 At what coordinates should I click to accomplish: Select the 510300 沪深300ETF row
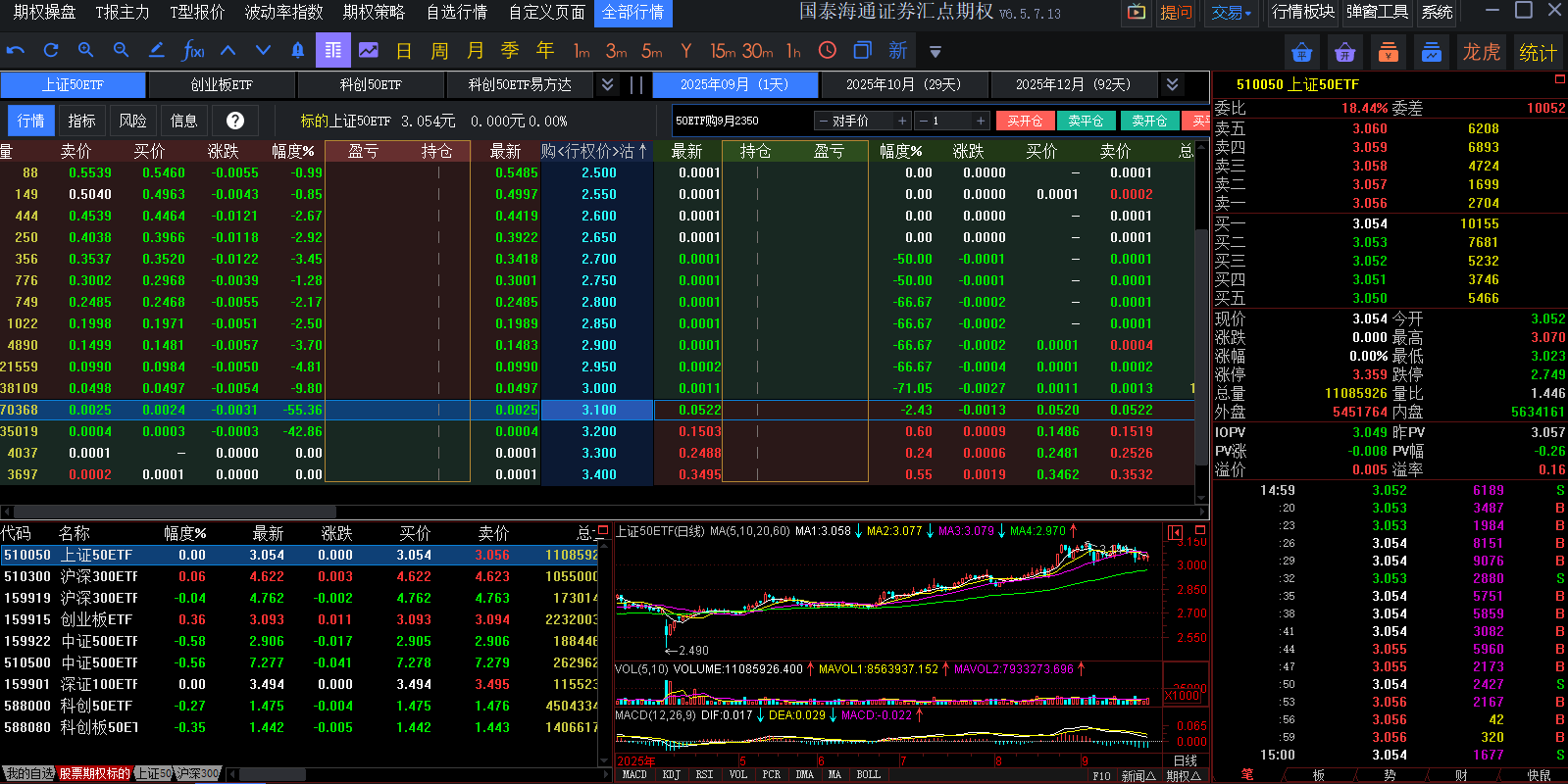(299, 576)
